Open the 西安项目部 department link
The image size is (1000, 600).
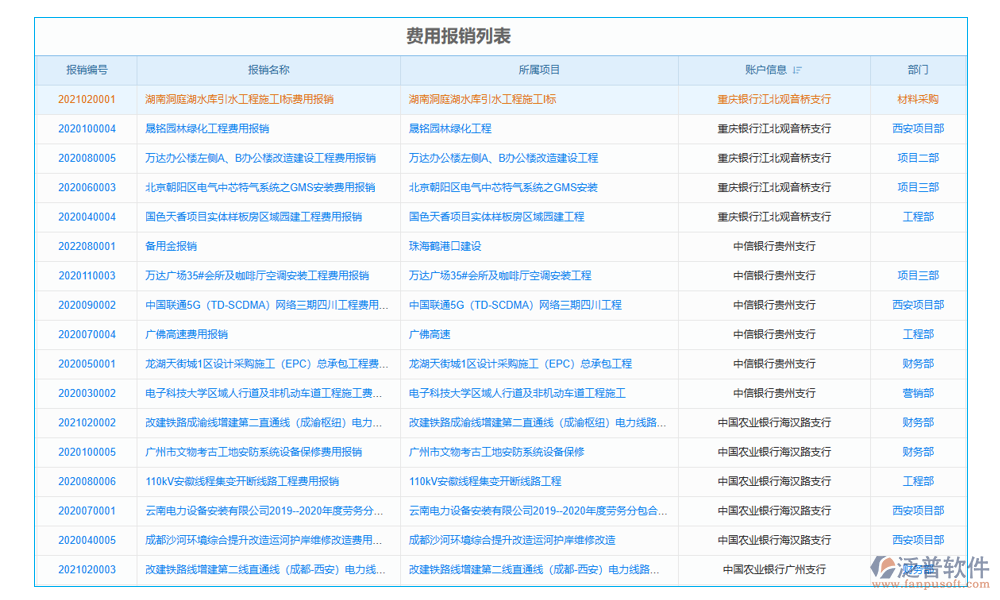(919, 128)
